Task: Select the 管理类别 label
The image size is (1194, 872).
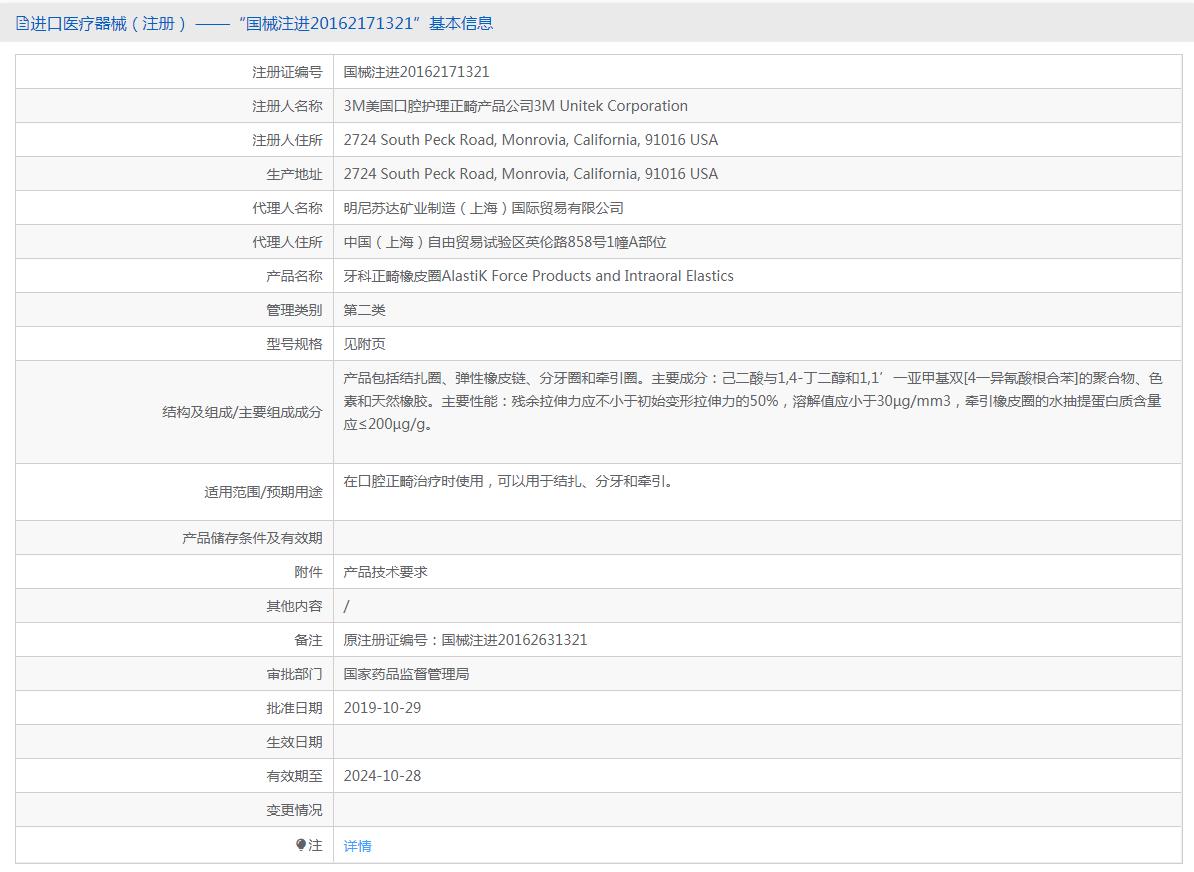Action: pyautogui.click(x=294, y=310)
